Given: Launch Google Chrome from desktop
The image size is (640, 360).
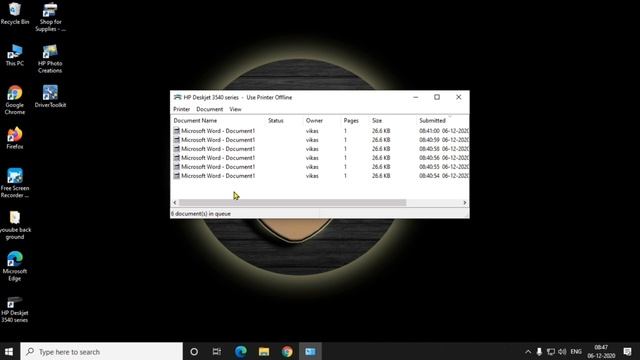Looking at the screenshot, I should 15,100.
